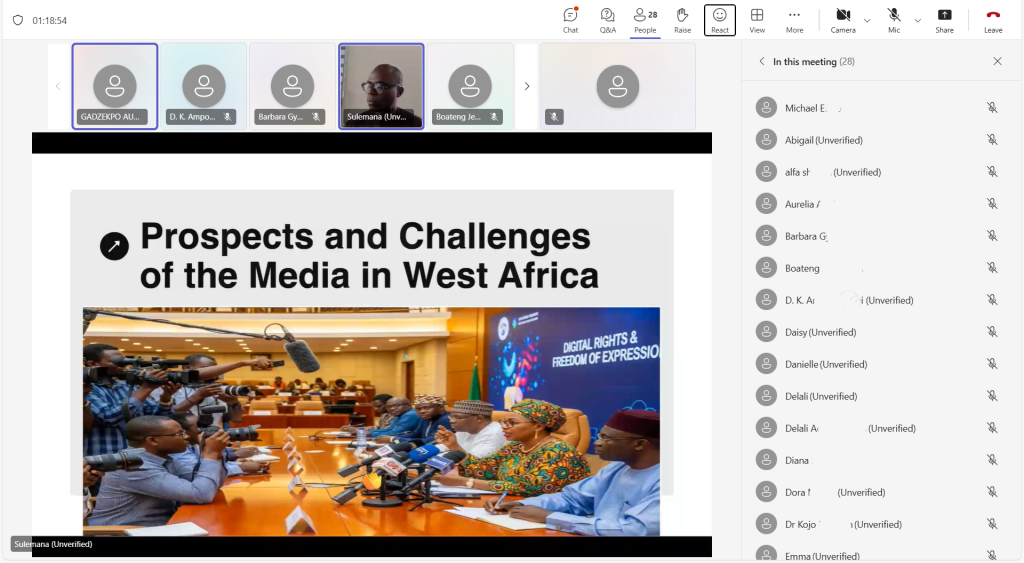Toggle the Mic mute button
The width and height of the screenshot is (1024, 563).
pos(893,19)
